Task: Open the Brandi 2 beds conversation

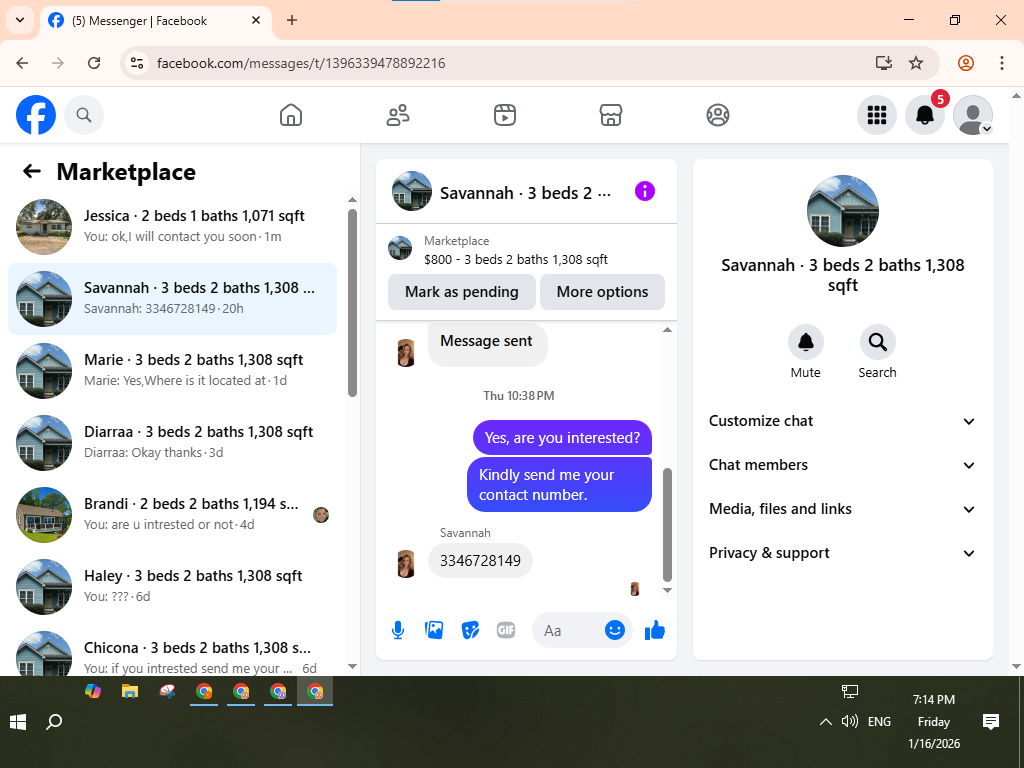Action: pyautogui.click(x=172, y=515)
